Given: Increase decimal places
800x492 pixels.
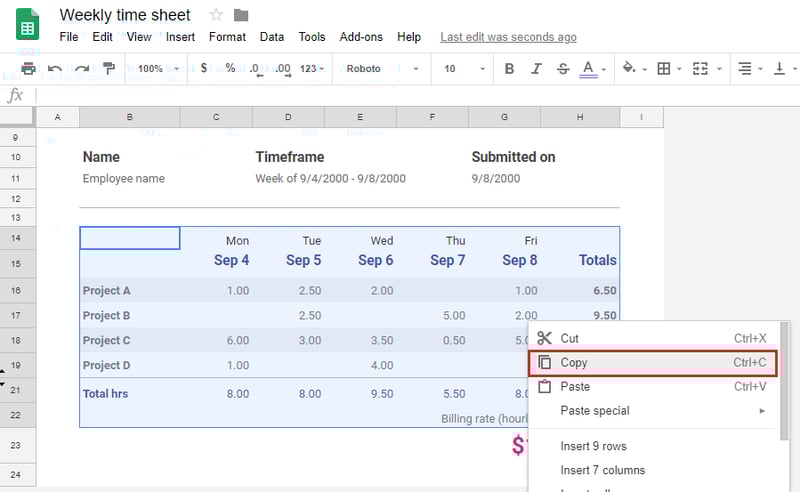Looking at the screenshot, I should (283, 69).
